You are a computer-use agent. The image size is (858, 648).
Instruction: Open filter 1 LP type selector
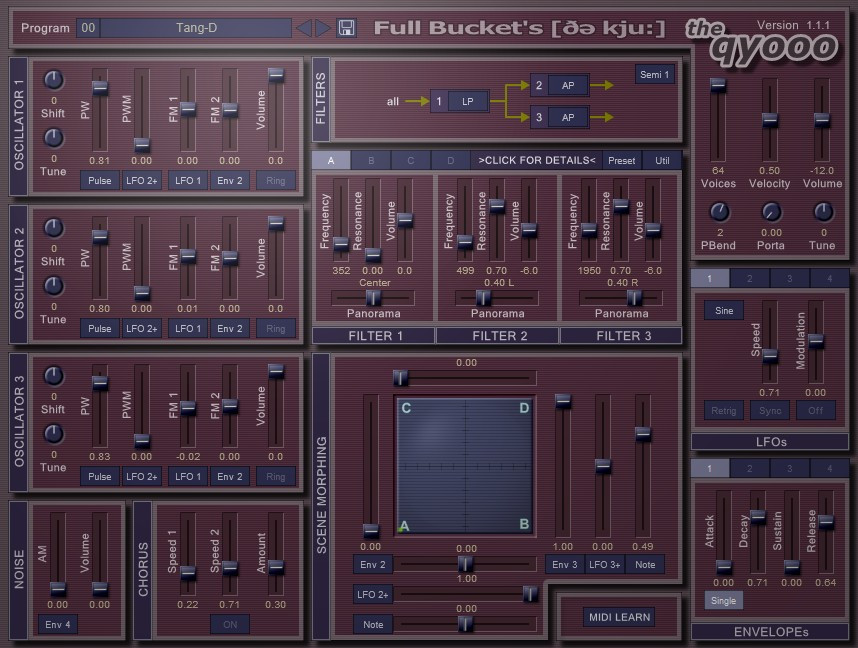pyautogui.click(x=468, y=101)
